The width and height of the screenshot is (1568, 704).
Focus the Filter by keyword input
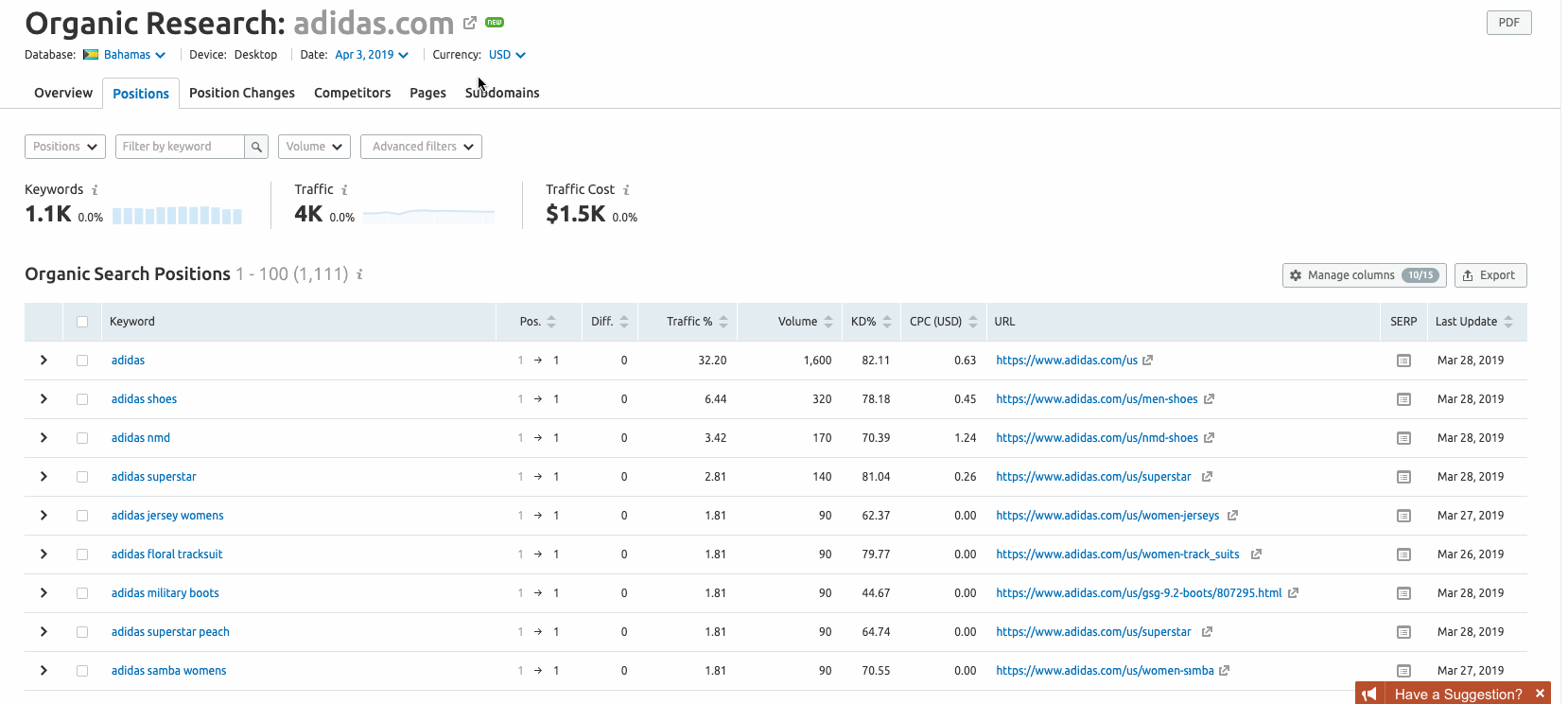[180, 147]
